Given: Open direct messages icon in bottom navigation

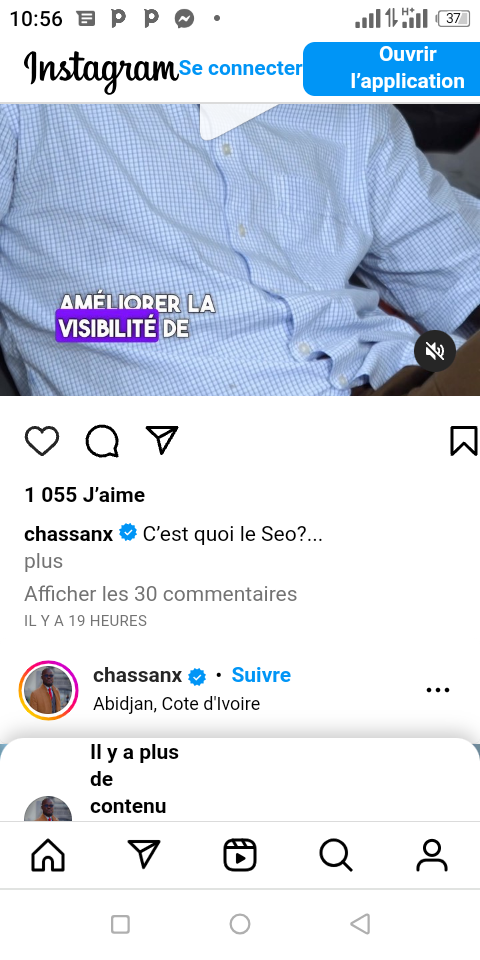Looking at the screenshot, I should (144, 854).
